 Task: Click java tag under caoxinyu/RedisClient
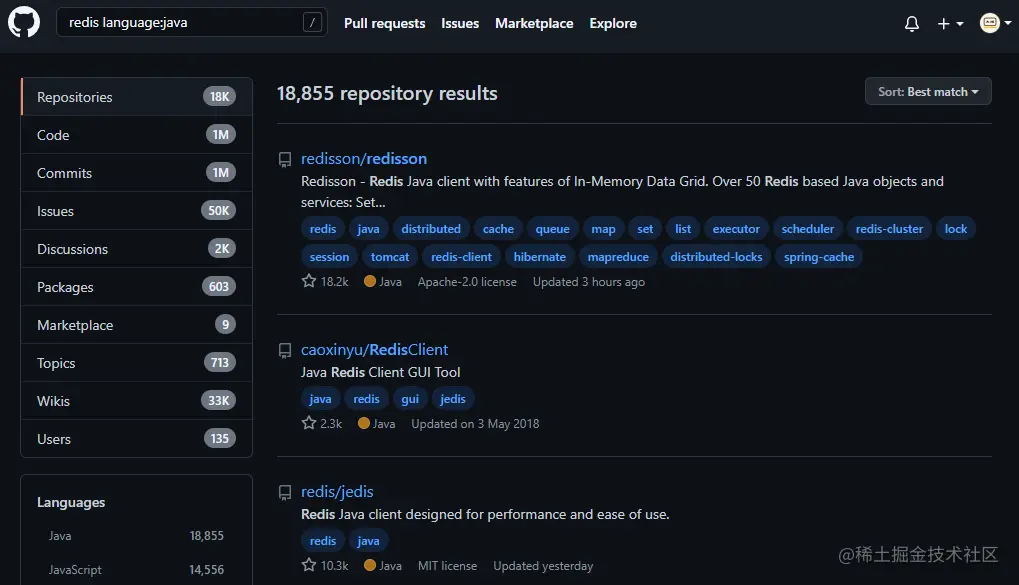(x=320, y=399)
